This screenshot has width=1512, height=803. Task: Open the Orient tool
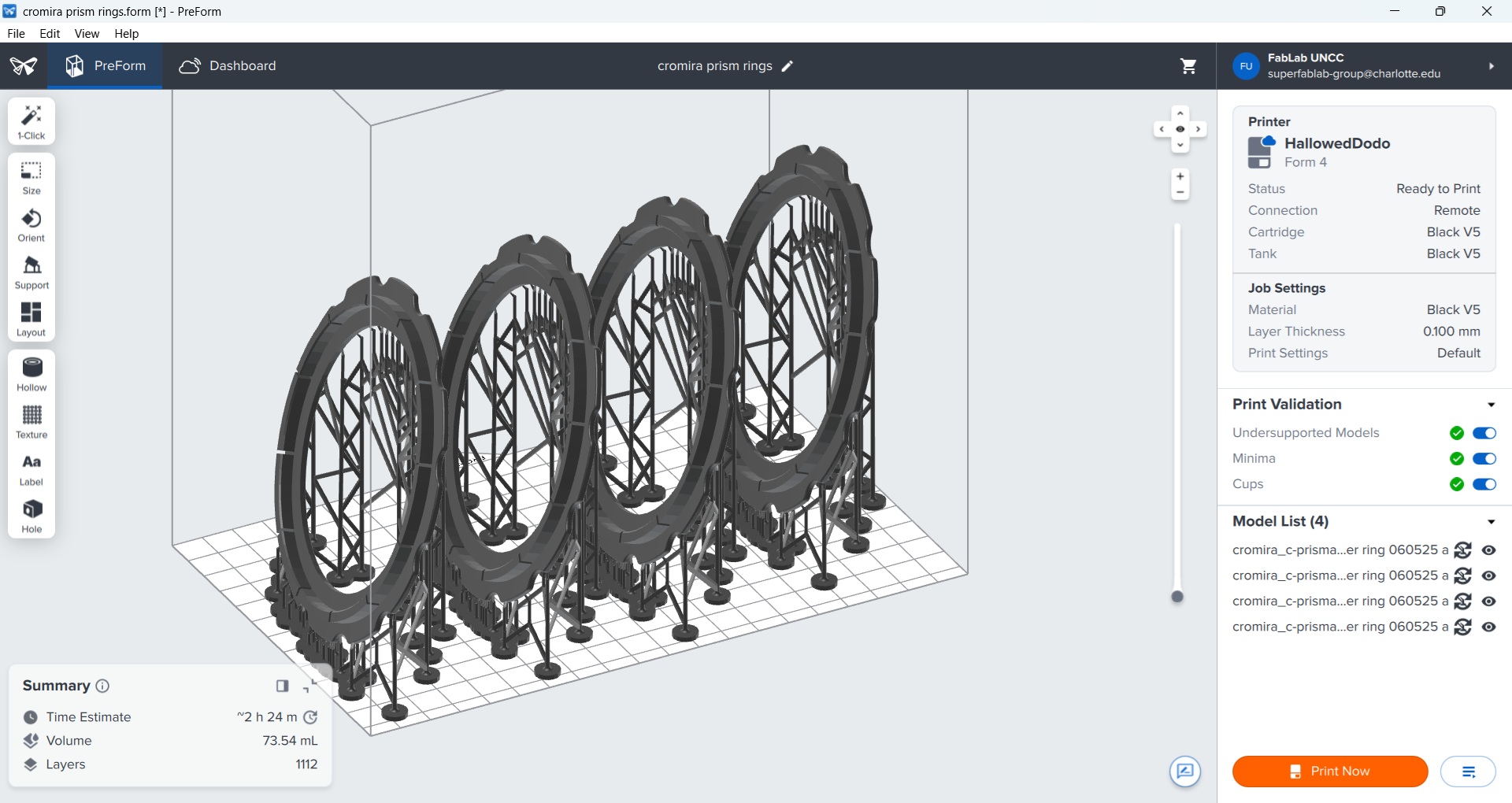(x=31, y=225)
